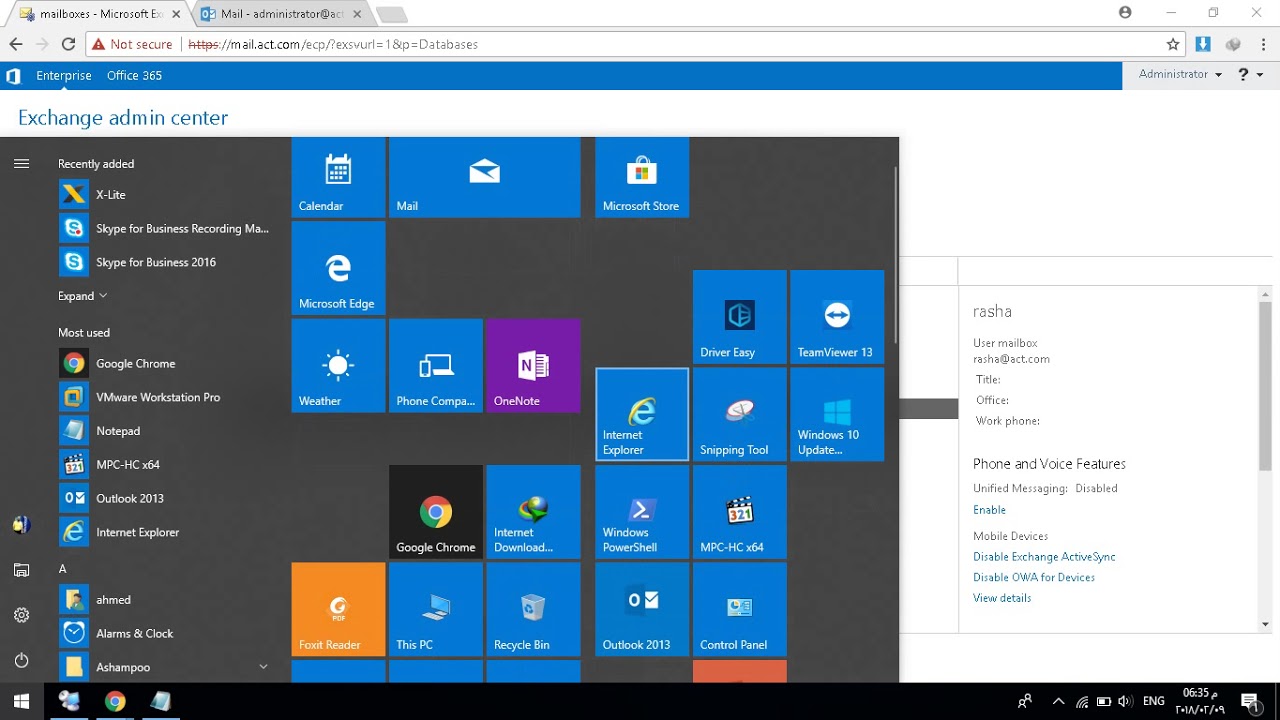
Task: Open the ahmed entry in app list
Action: click(x=165, y=600)
